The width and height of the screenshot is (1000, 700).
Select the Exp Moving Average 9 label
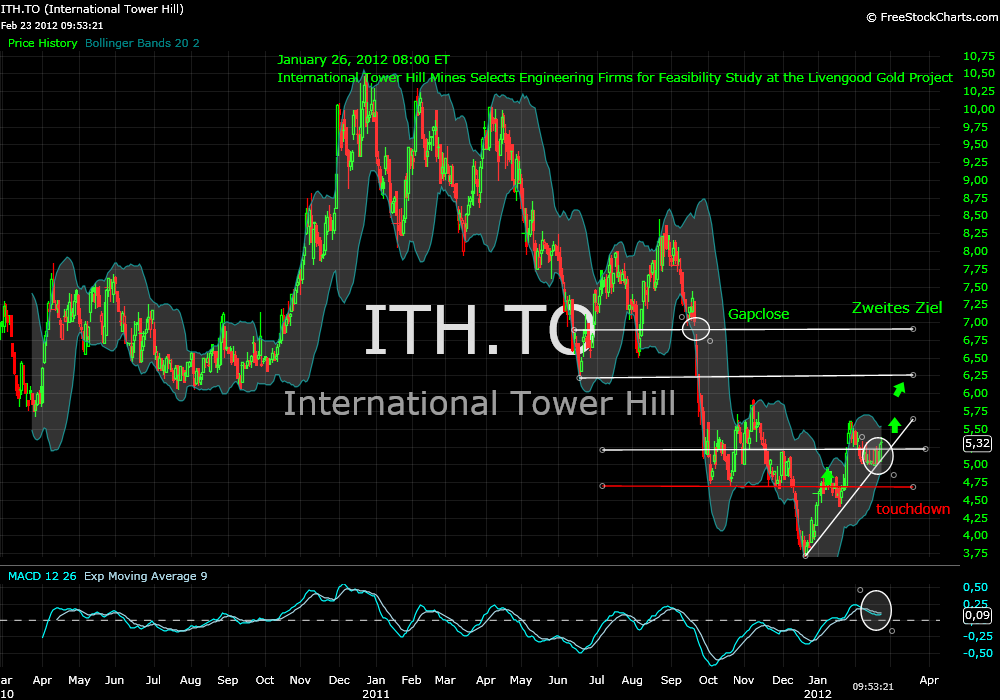pos(145,576)
